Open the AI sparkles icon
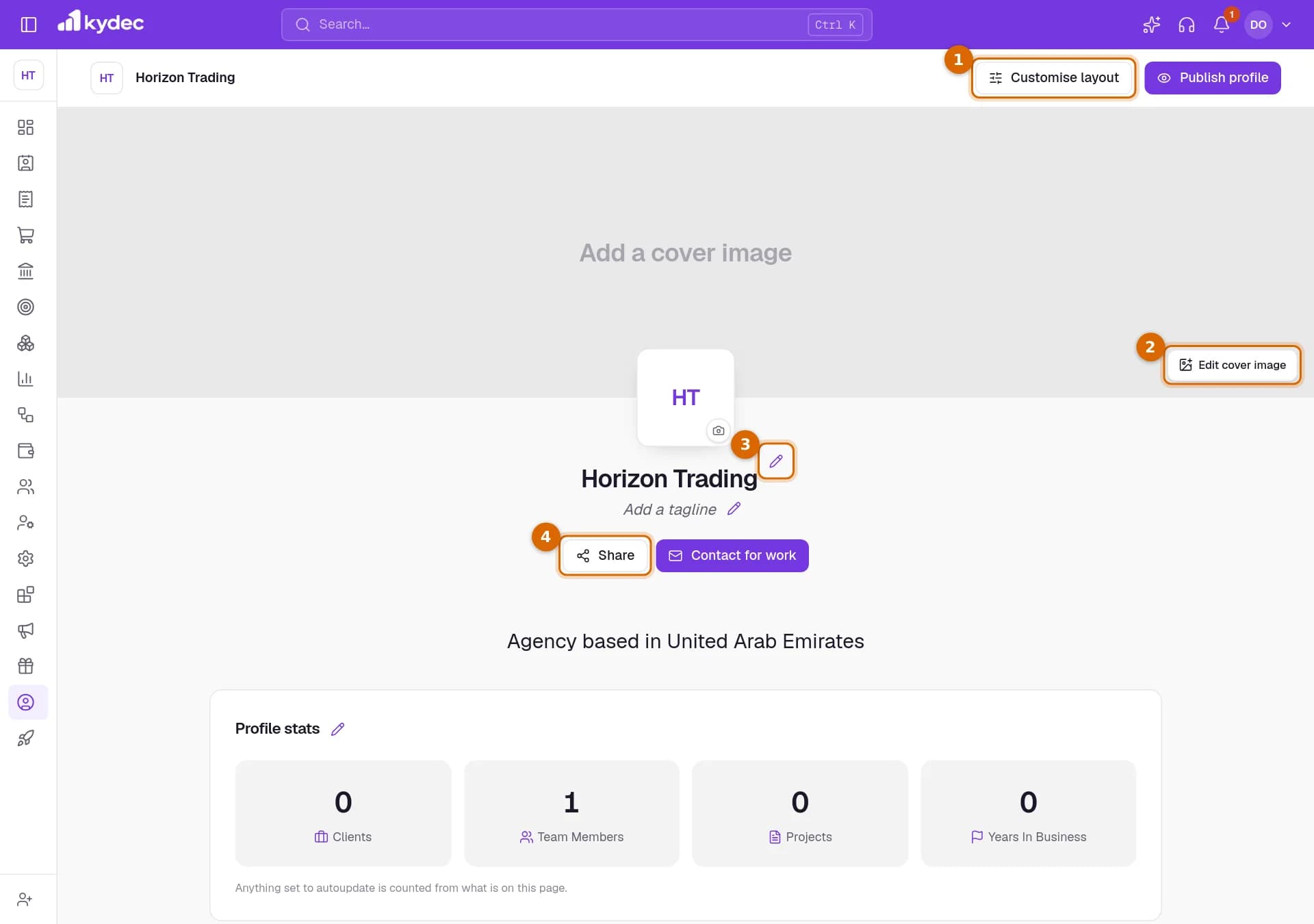The image size is (1314, 924). pos(1151,25)
